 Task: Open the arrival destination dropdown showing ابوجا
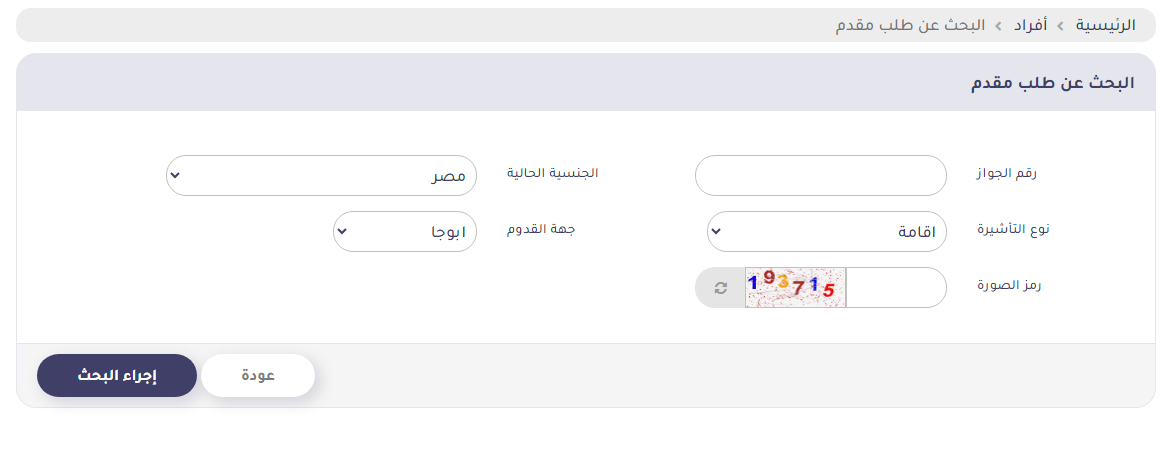coord(405,231)
